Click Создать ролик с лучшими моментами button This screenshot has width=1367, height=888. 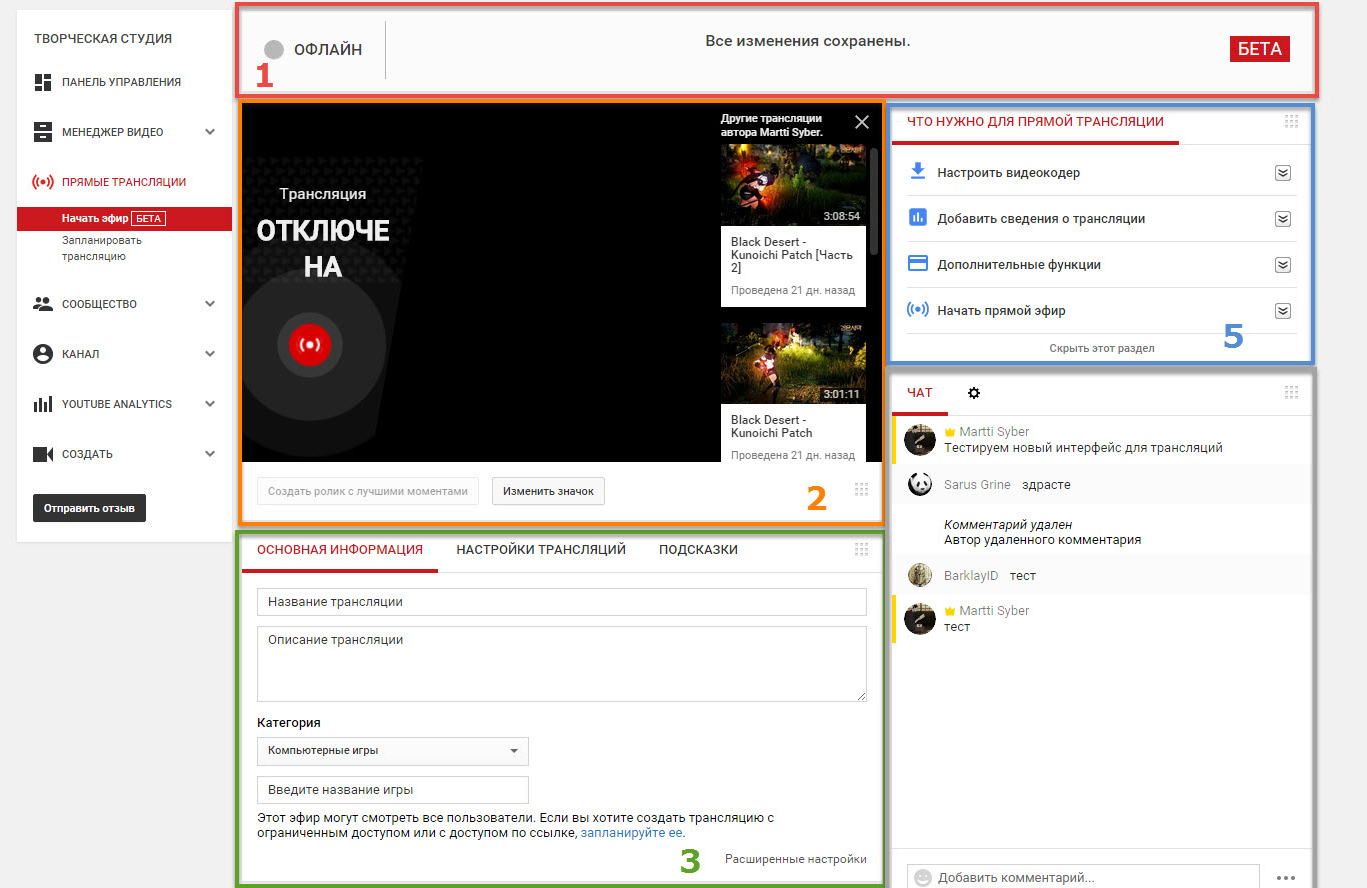(368, 491)
